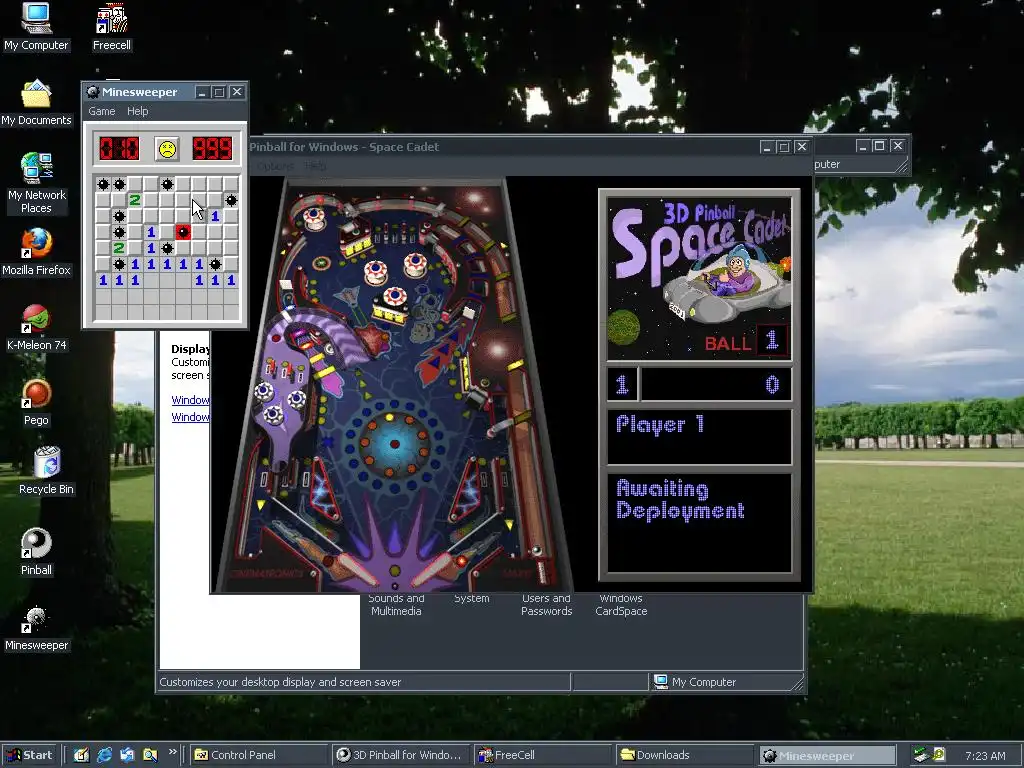Click the magnifying glass quick launch icon
The image size is (1024, 768).
[150, 755]
